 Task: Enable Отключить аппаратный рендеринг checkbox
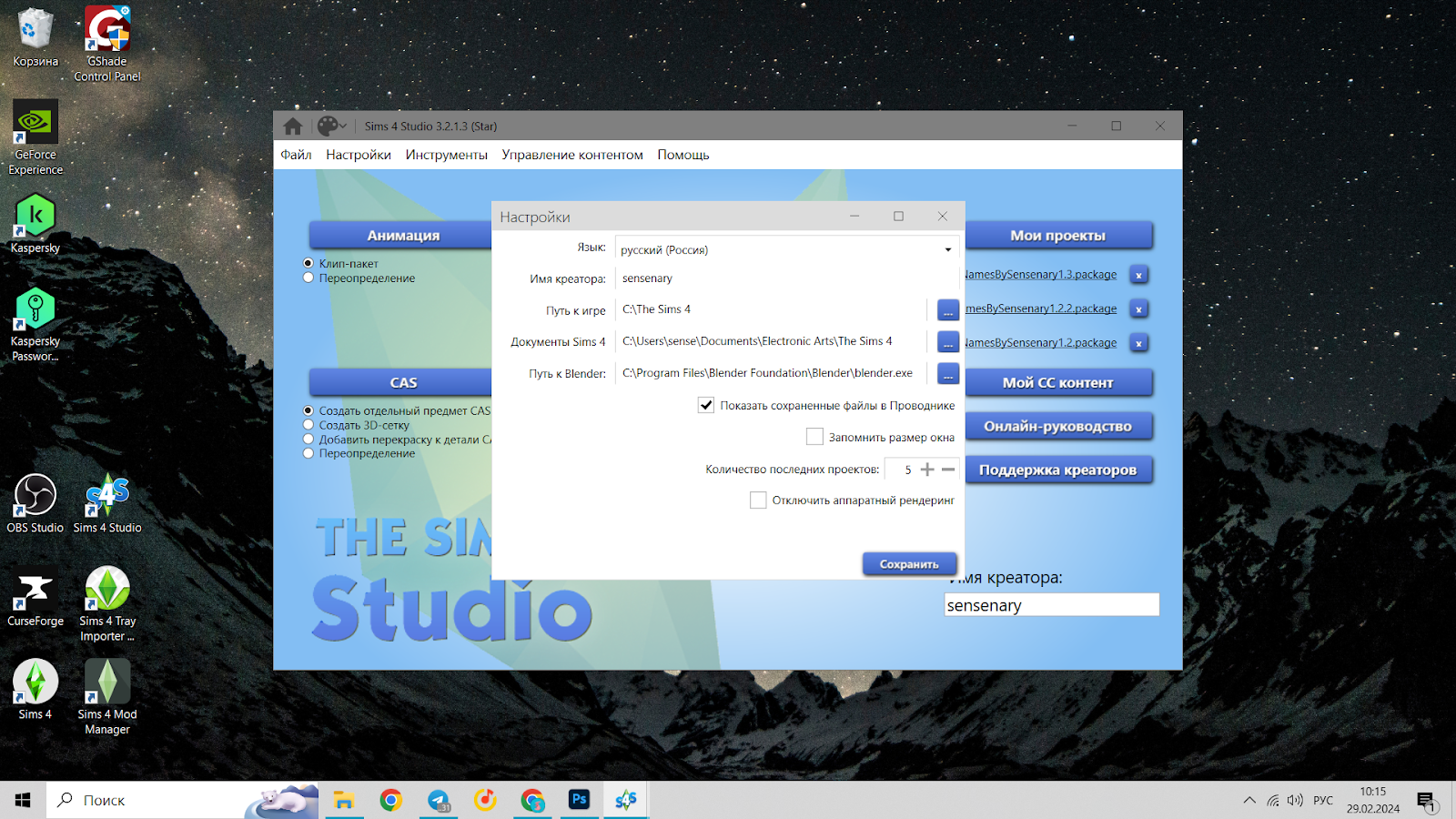click(758, 500)
